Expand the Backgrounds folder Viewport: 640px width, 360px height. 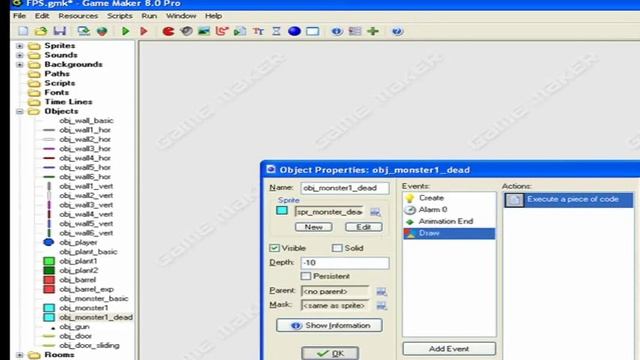(20, 64)
